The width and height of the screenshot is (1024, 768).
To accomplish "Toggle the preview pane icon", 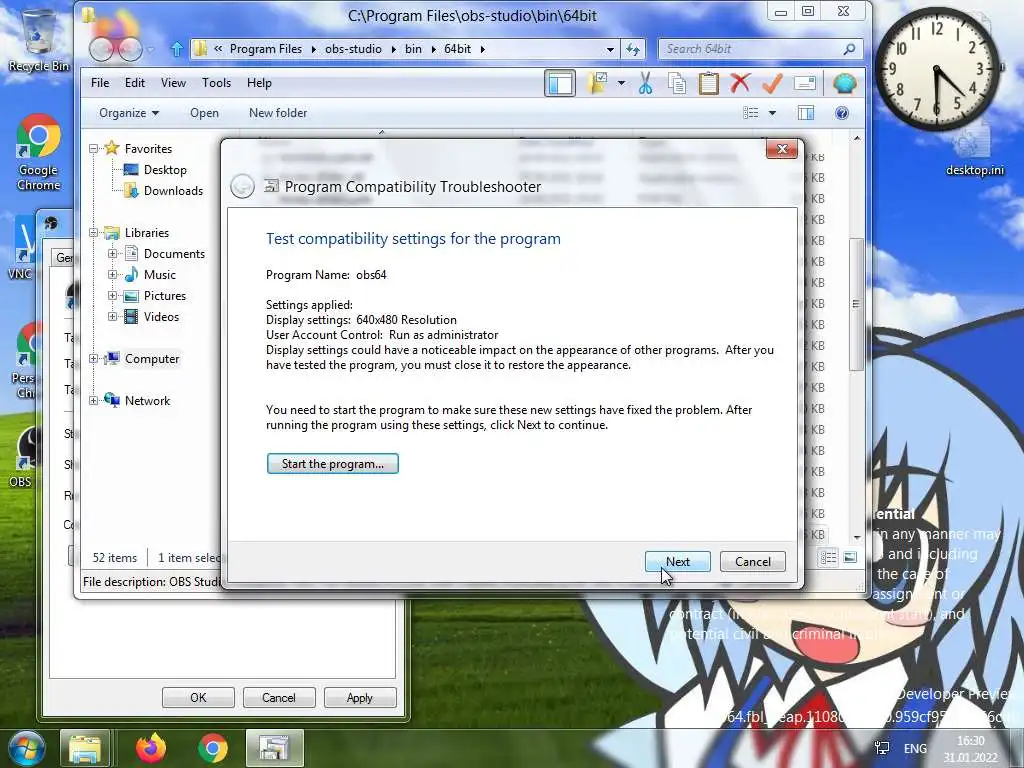I will 806,113.
